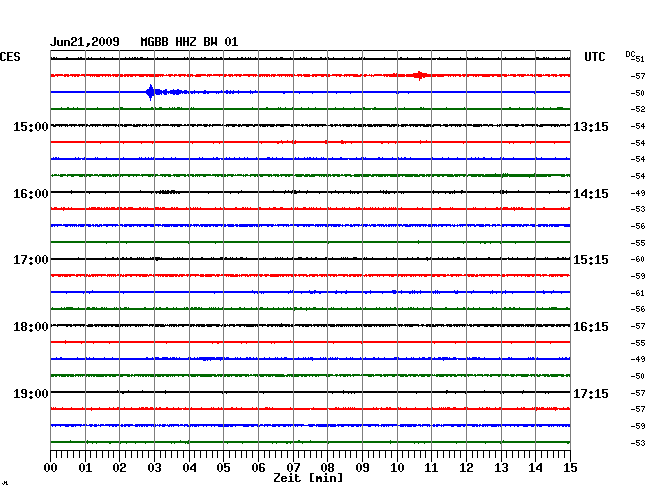
Task: Click the Zeit [min] axis title
Action: pos(308,478)
